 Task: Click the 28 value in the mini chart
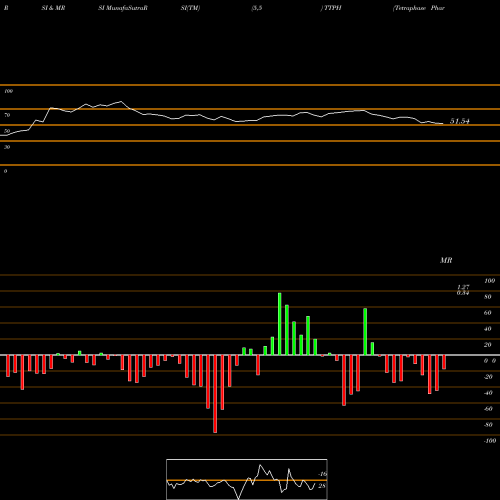click(x=322, y=486)
